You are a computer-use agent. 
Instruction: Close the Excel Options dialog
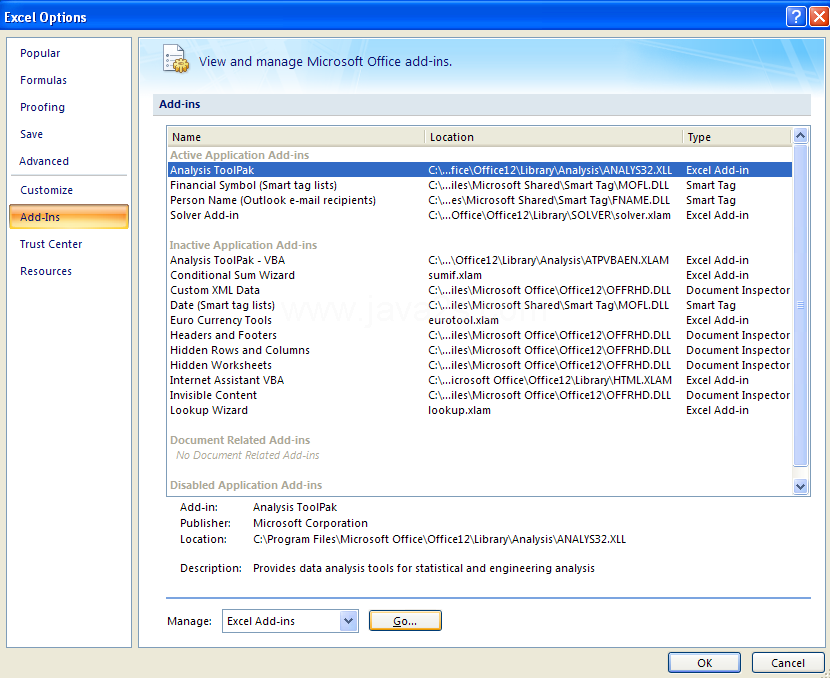819,17
